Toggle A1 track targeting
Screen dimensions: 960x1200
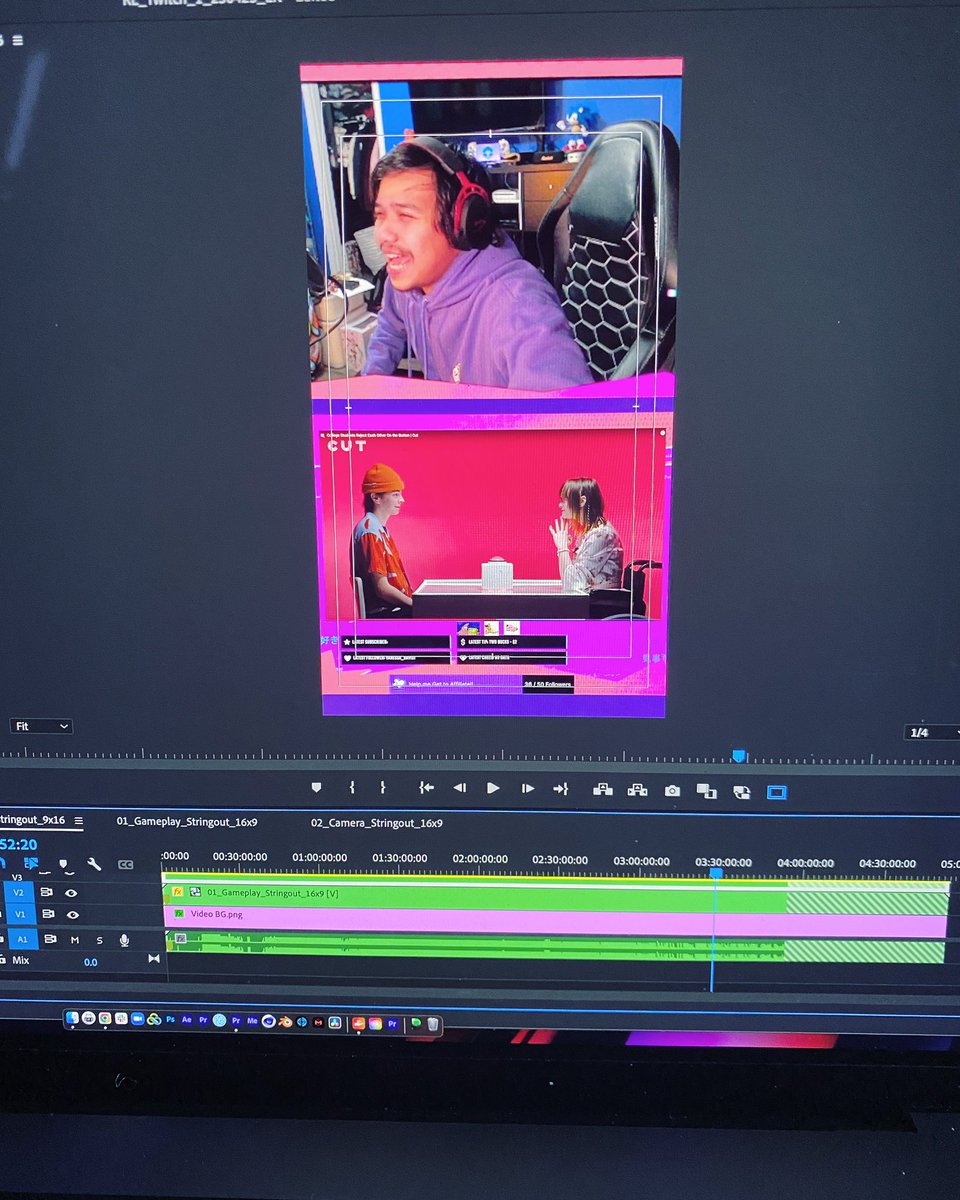click(x=23, y=939)
